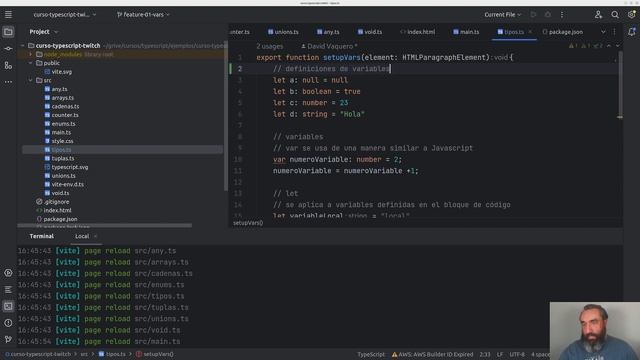Switch to the unions.ts tab
Screen dimensions: 640x360
tap(283, 32)
